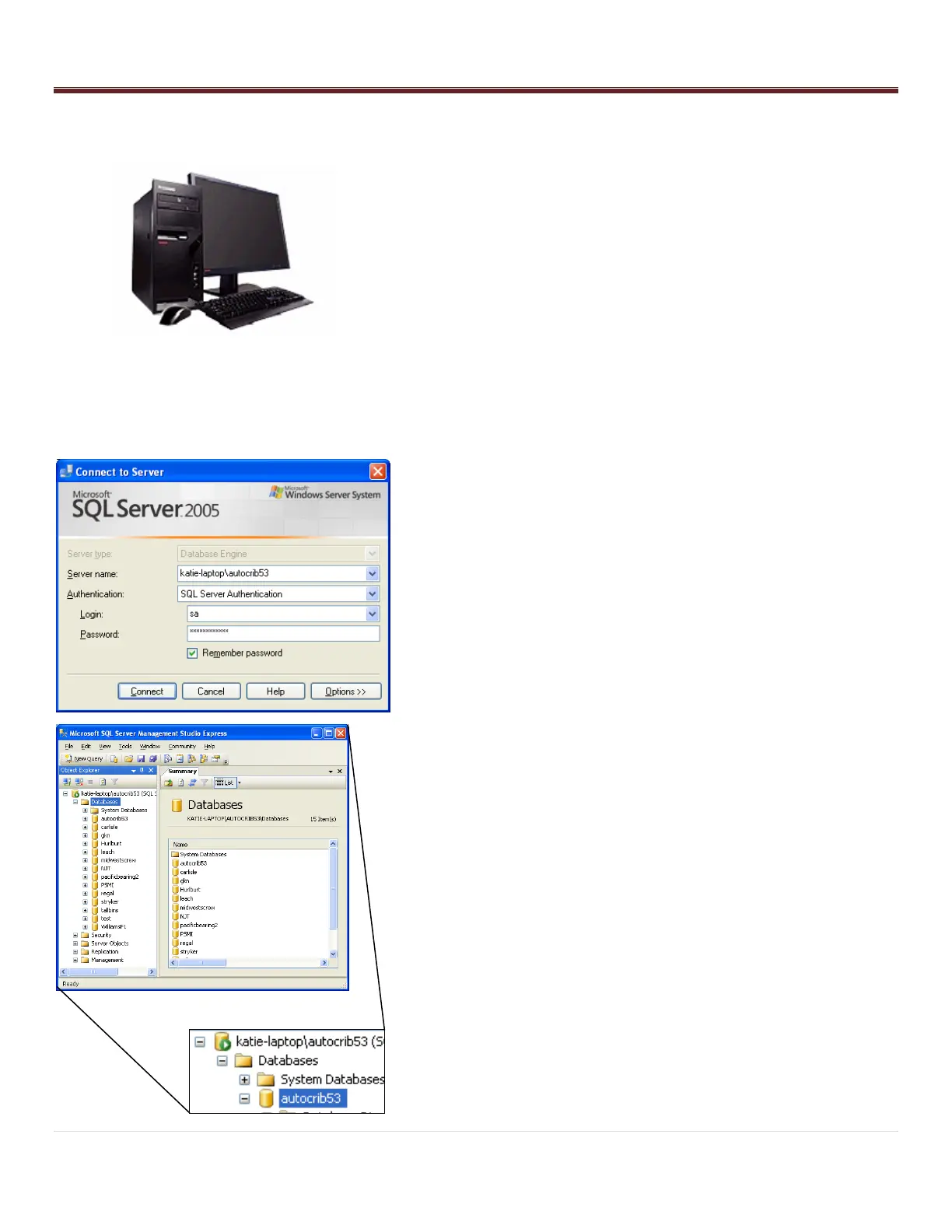Click the Disconnect icon in Object Explorer toolbar

tap(79, 782)
